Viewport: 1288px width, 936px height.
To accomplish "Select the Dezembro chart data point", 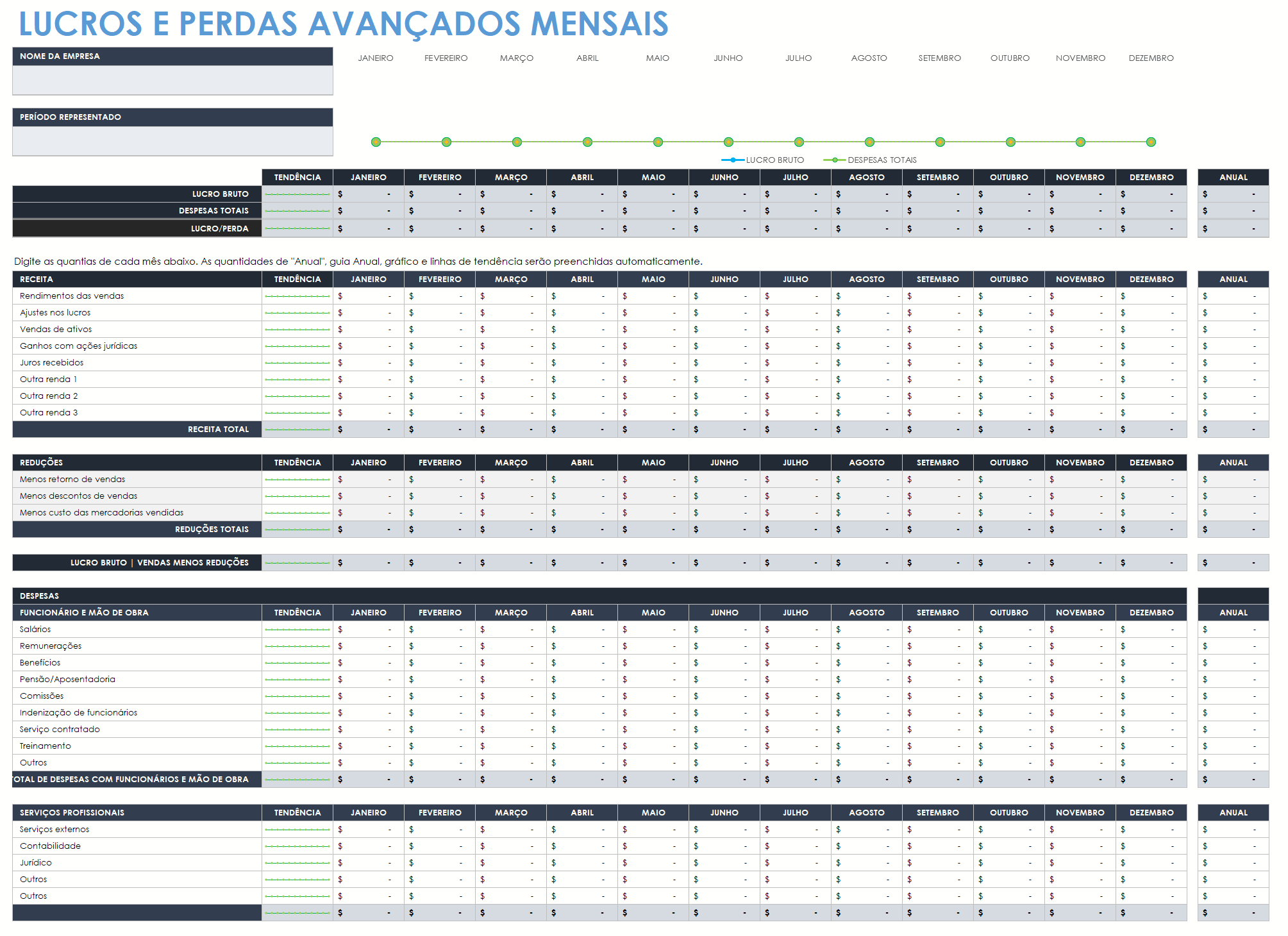I will 1151,142.
